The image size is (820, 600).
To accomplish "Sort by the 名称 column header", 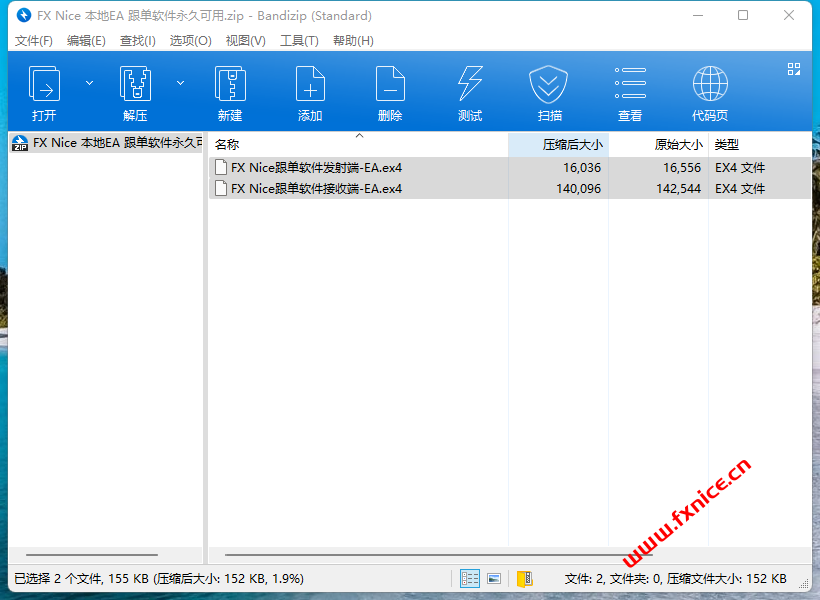I will coord(358,145).
